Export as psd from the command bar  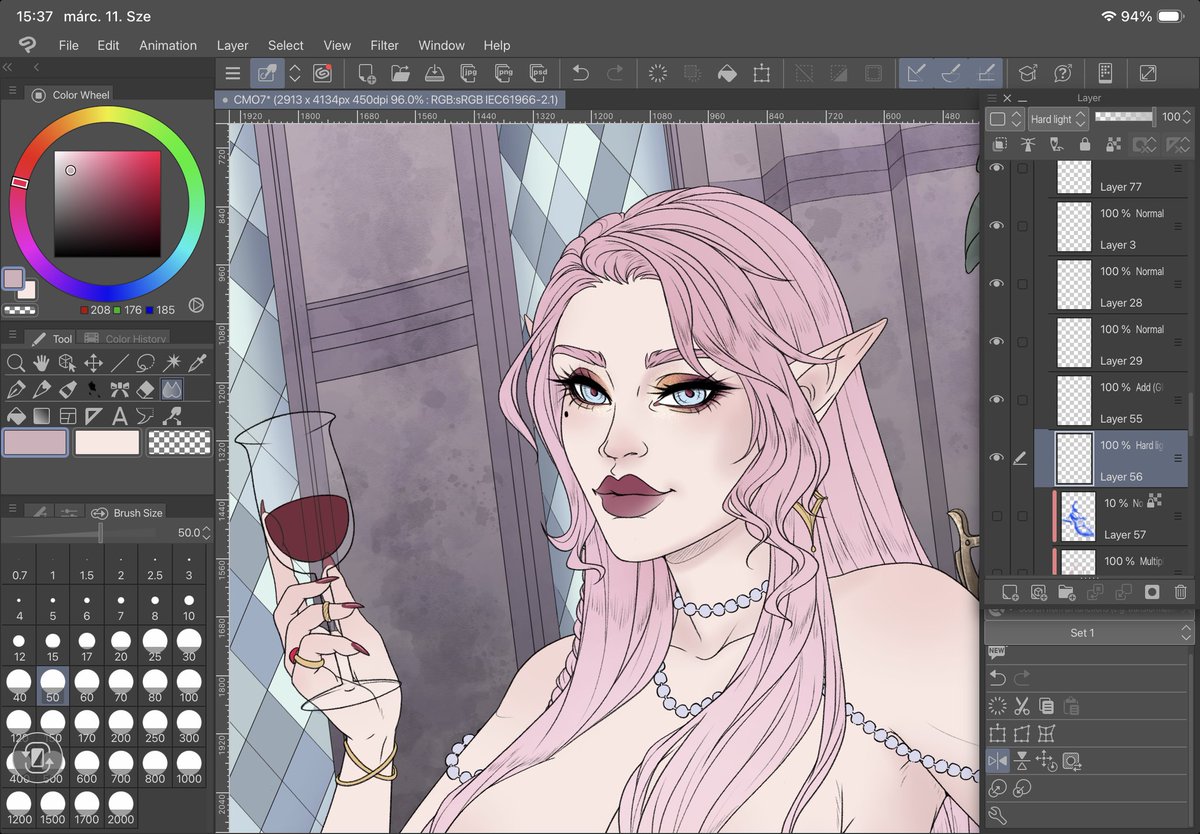tap(538, 73)
